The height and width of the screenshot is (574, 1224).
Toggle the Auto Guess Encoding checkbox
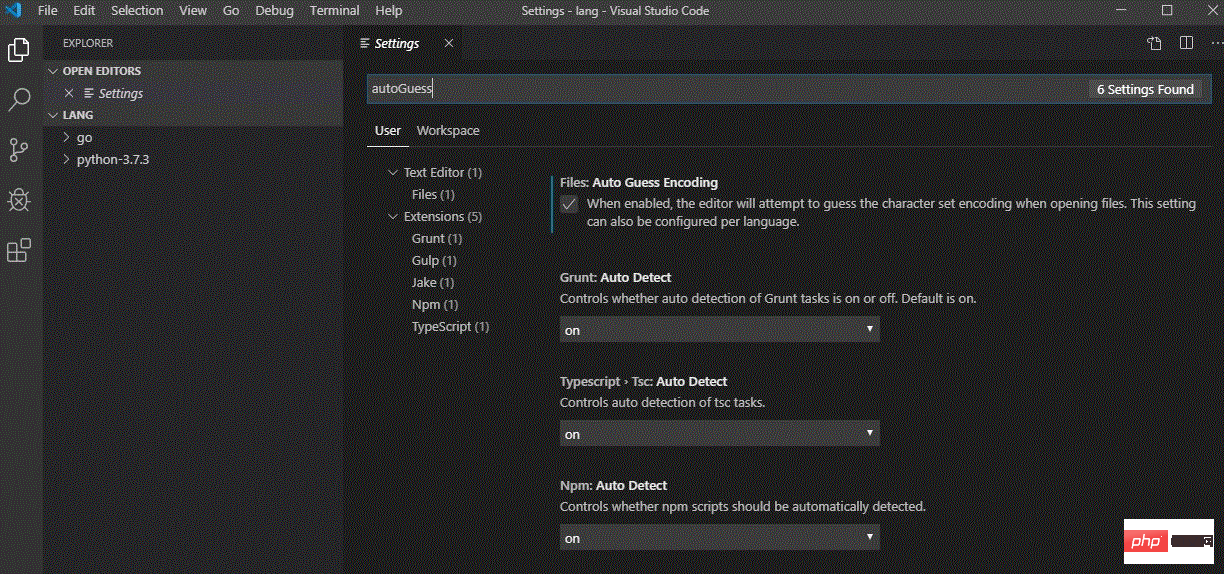(569, 204)
